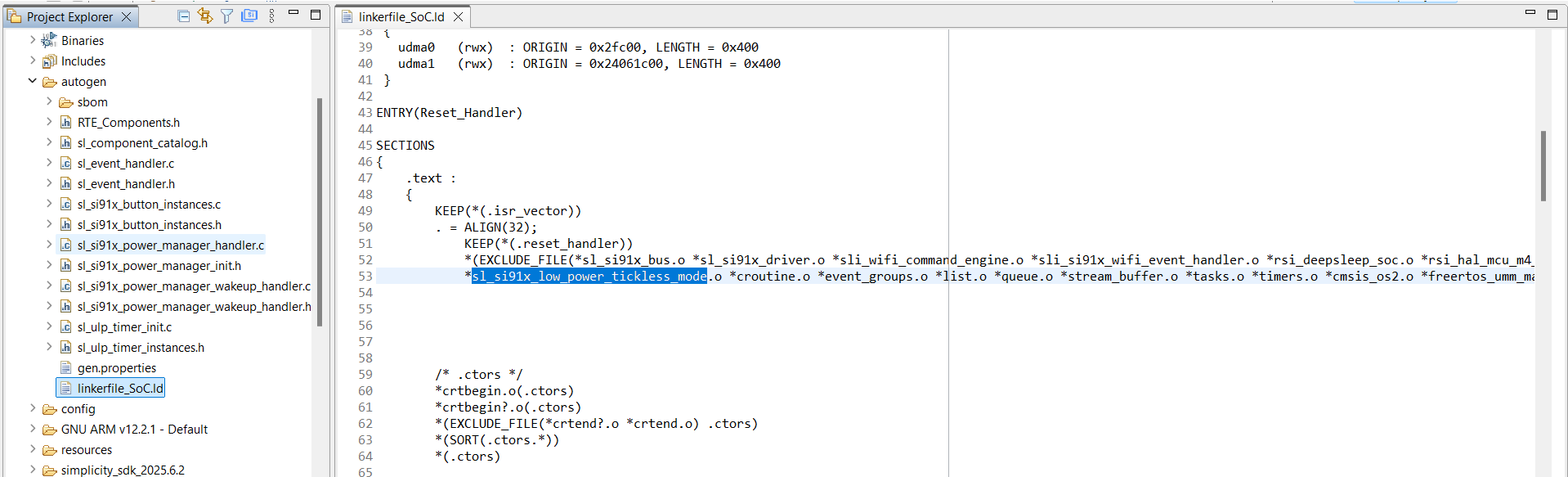The height and width of the screenshot is (477, 1568).
Task: Click the RTE_Components.h header file icon
Action: (65, 123)
